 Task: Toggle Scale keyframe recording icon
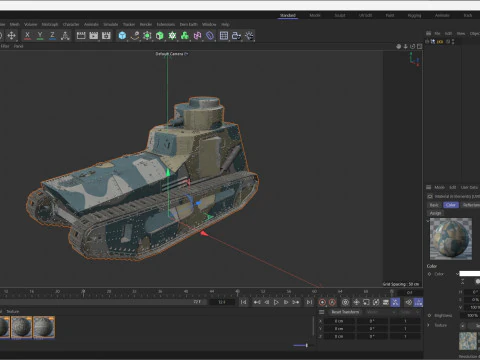pos(366,302)
